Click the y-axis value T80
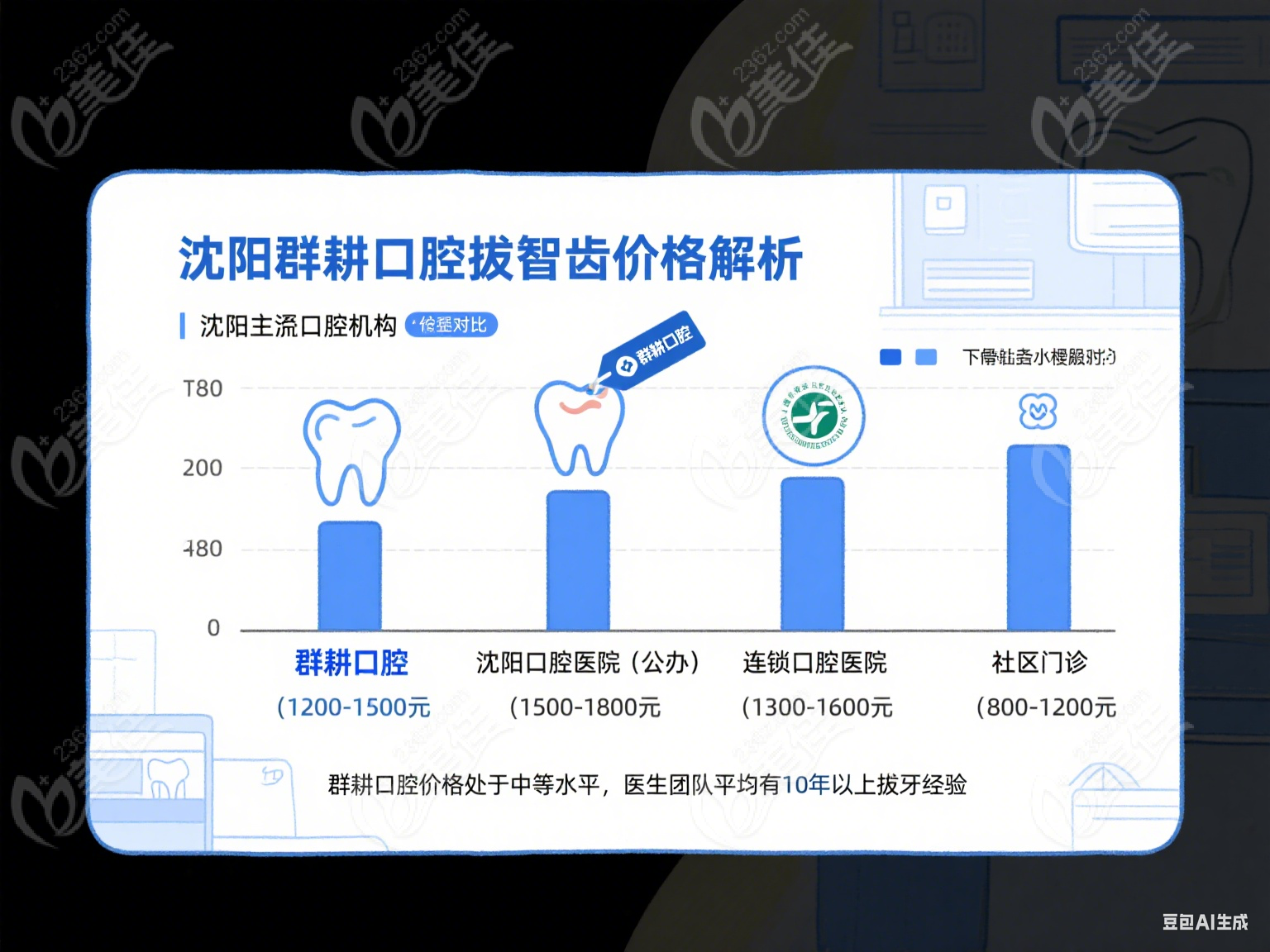The width and height of the screenshot is (1270, 952). (203, 388)
